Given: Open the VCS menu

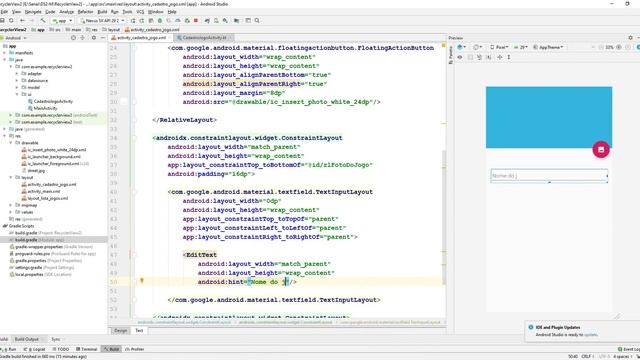Looking at the screenshot, I should pos(140,12).
